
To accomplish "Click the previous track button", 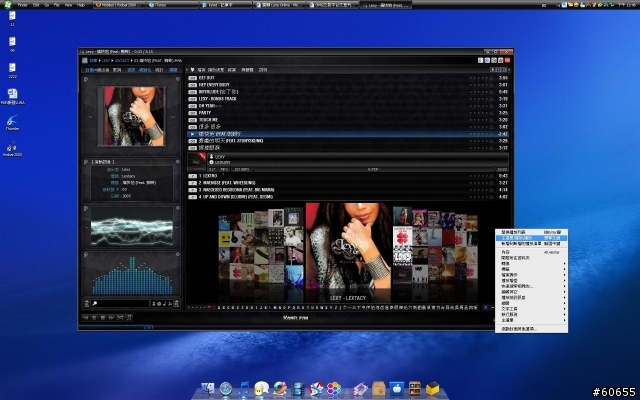I will pyautogui.click(x=85, y=317).
